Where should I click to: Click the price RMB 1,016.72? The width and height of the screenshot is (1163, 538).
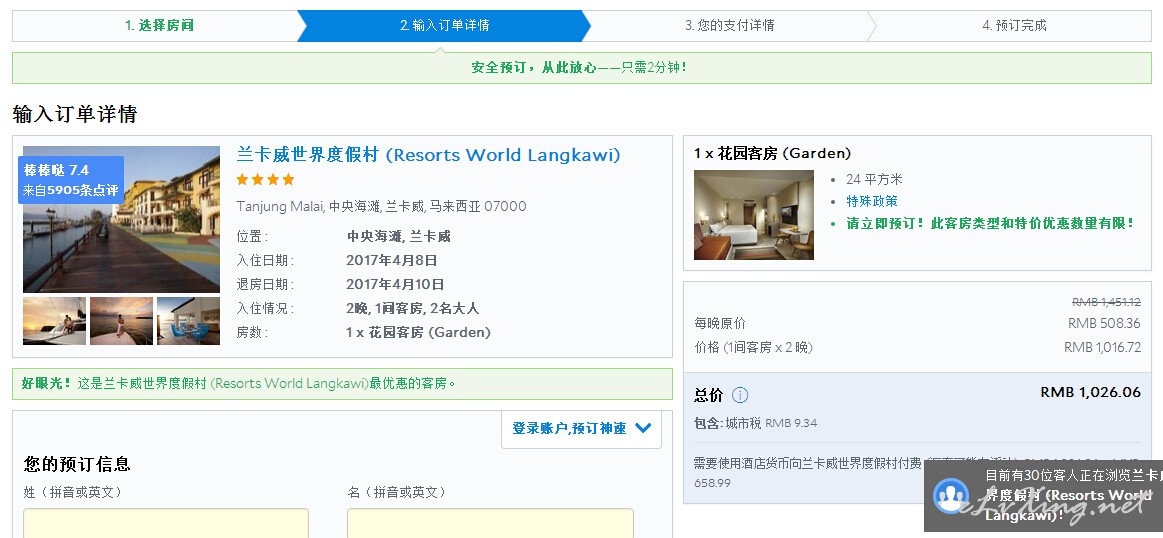tap(1102, 347)
